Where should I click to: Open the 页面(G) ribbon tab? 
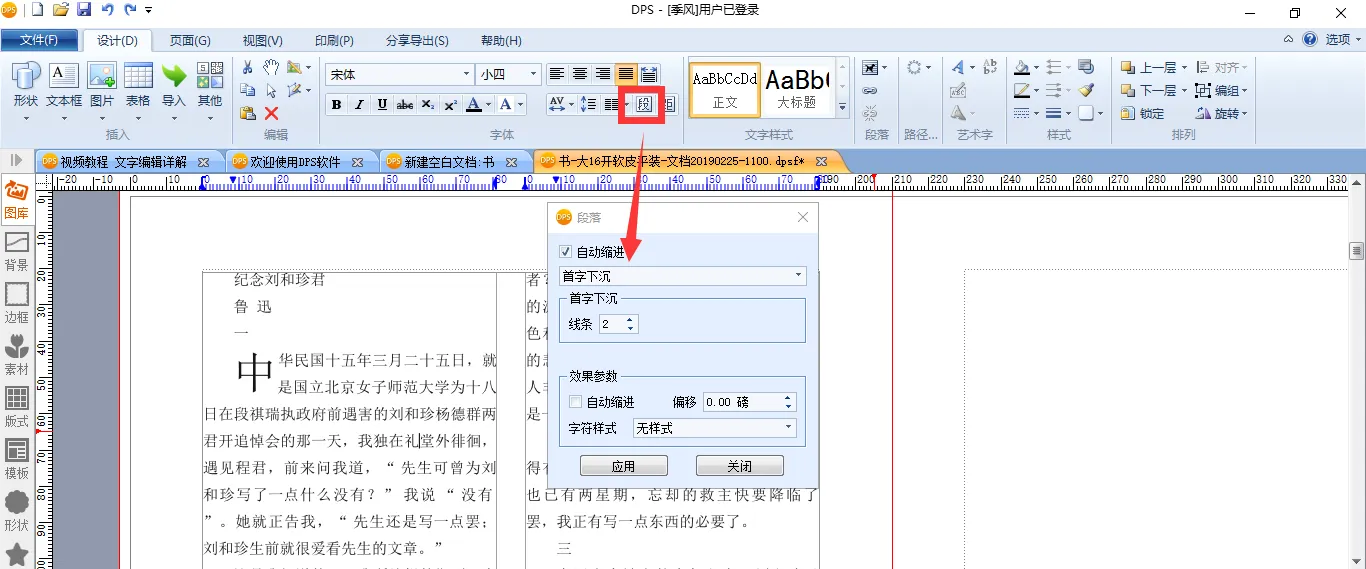point(189,40)
